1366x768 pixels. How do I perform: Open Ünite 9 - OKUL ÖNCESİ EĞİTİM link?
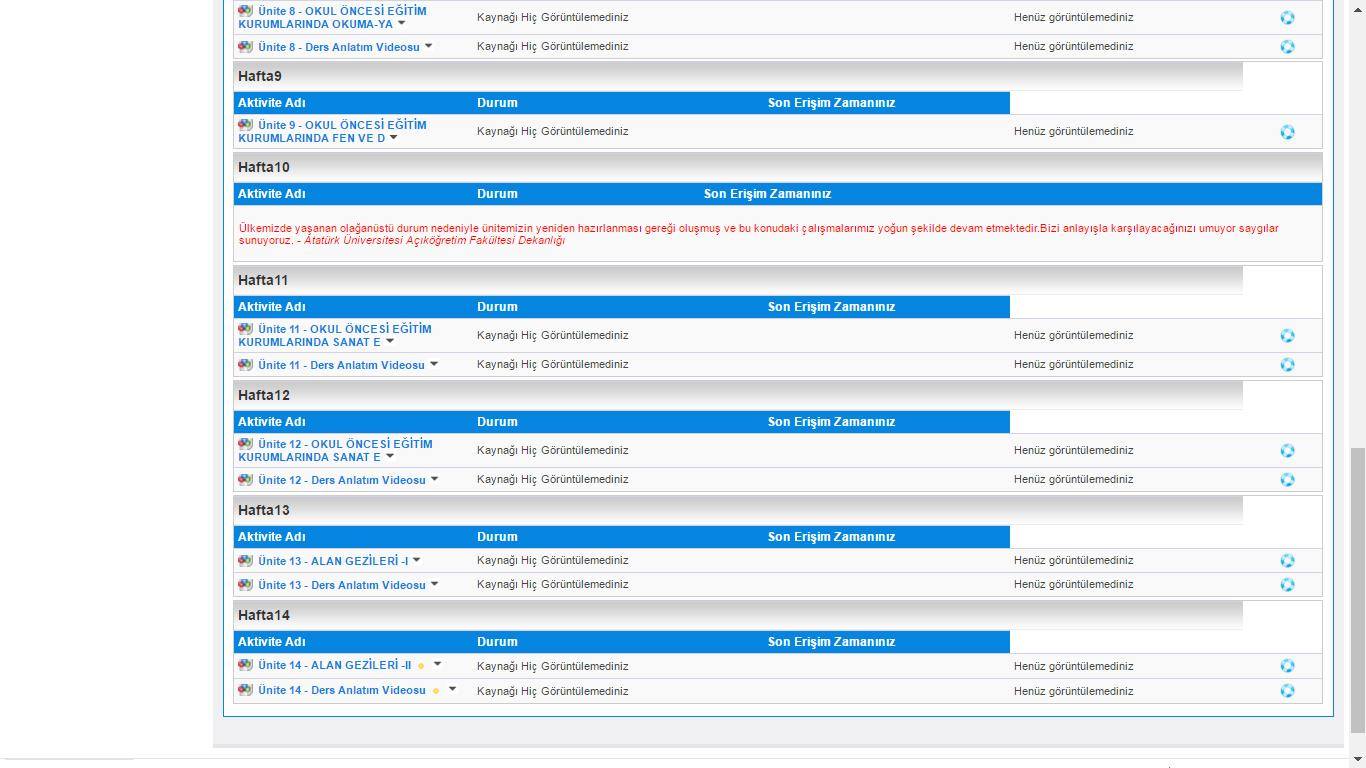(333, 131)
